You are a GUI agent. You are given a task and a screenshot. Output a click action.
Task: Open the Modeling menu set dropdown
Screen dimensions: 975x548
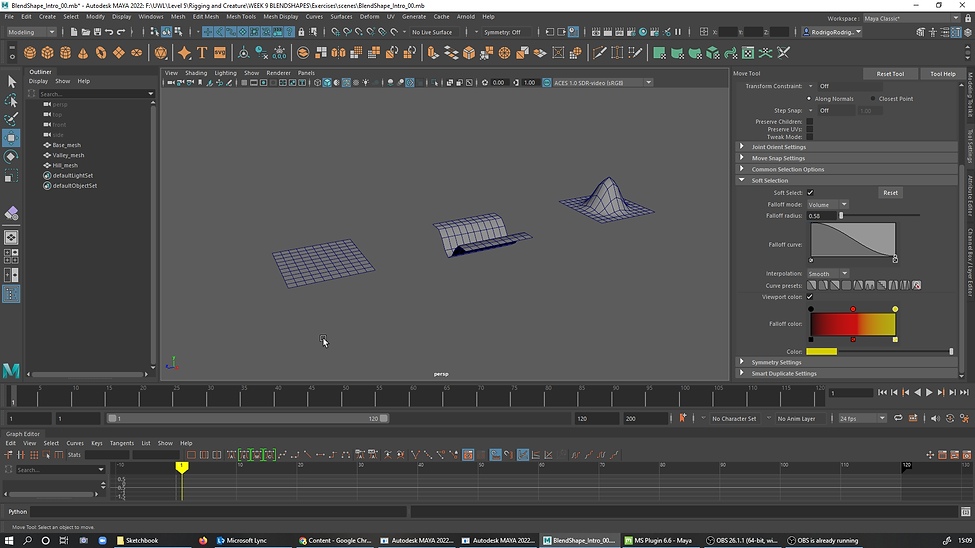point(30,32)
